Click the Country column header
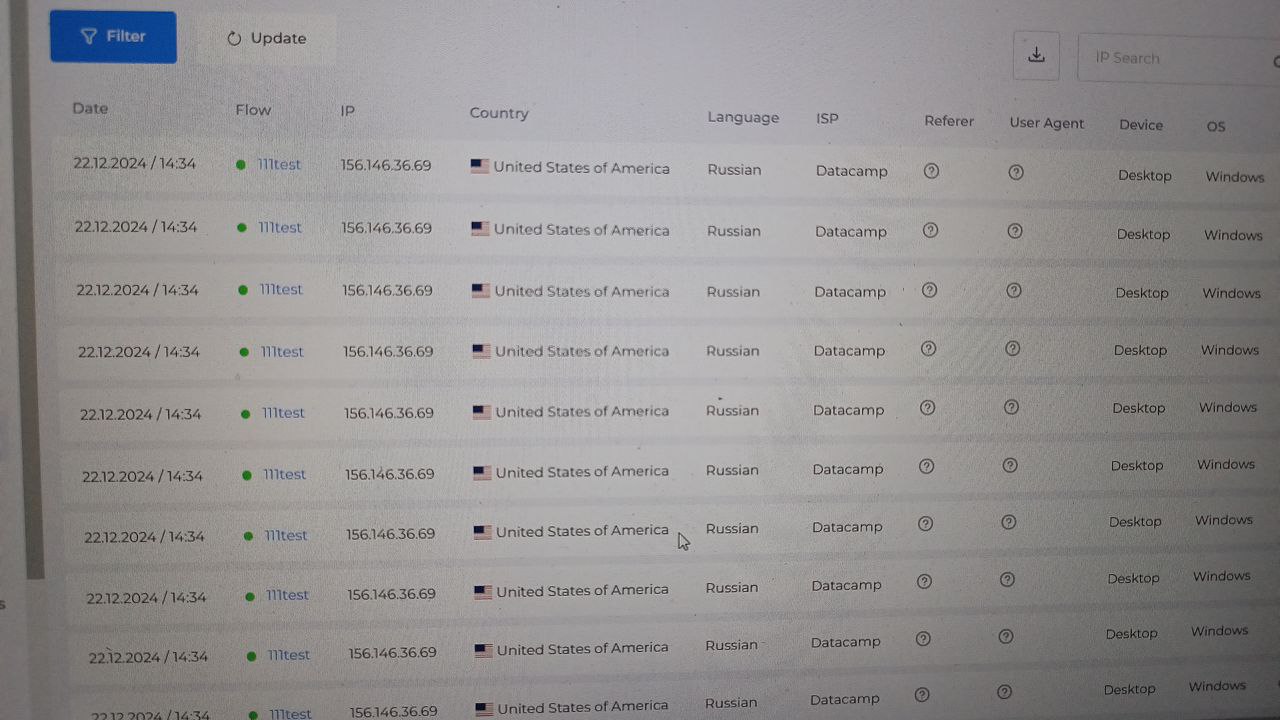Screen dimensions: 1280x720 [x=499, y=113]
